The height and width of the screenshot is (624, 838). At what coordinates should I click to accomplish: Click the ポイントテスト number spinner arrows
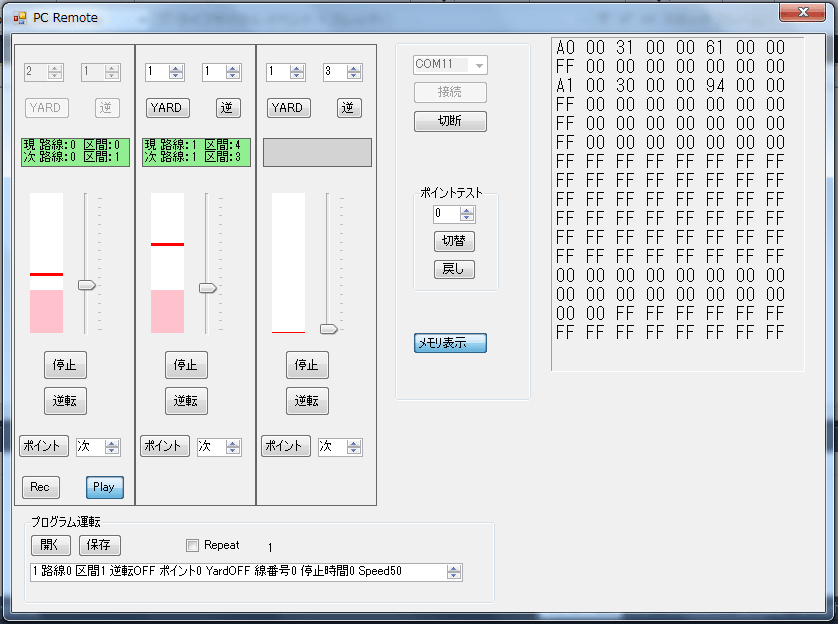click(x=467, y=214)
